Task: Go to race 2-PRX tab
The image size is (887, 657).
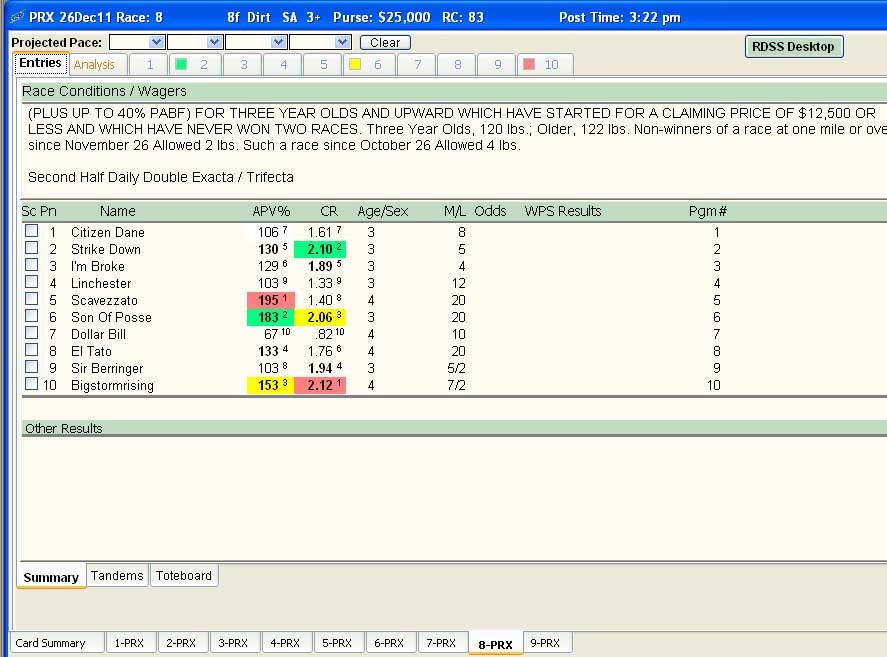Action: tap(181, 643)
